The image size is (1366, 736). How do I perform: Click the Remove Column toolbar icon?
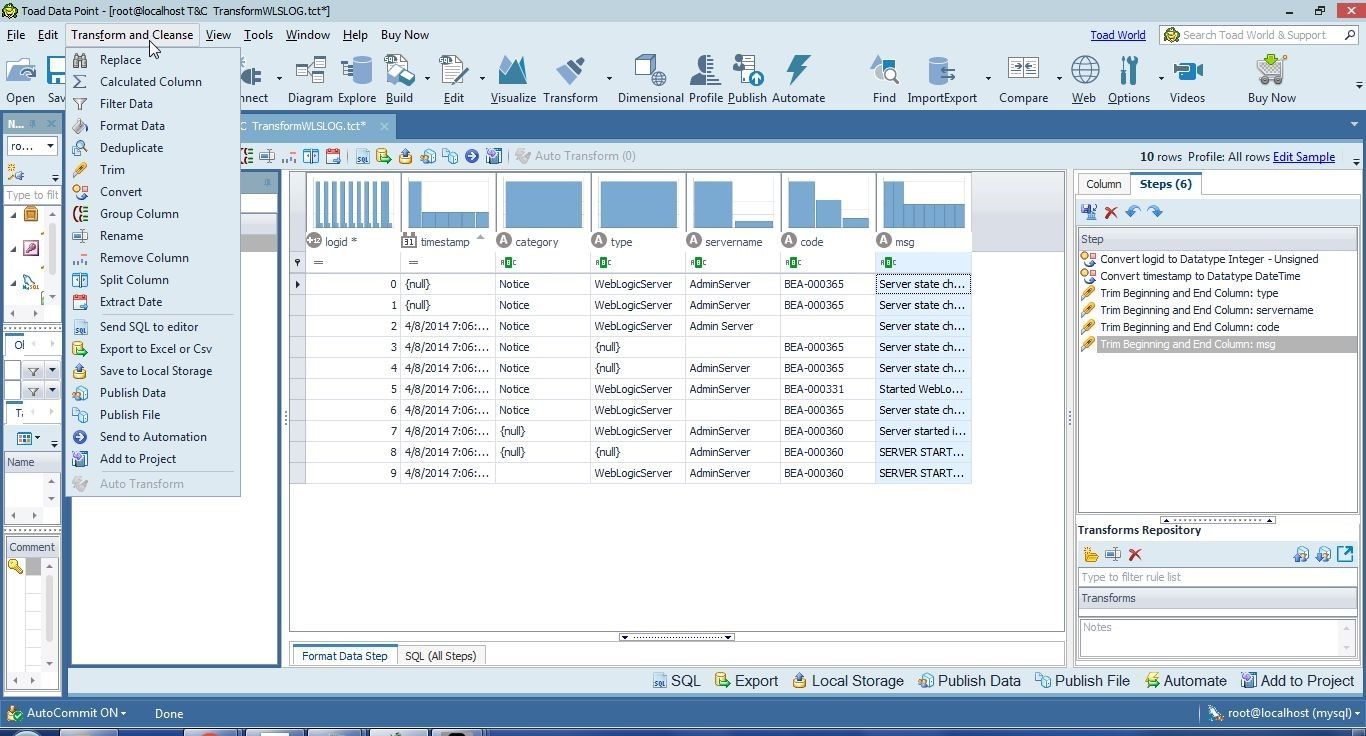[289, 156]
